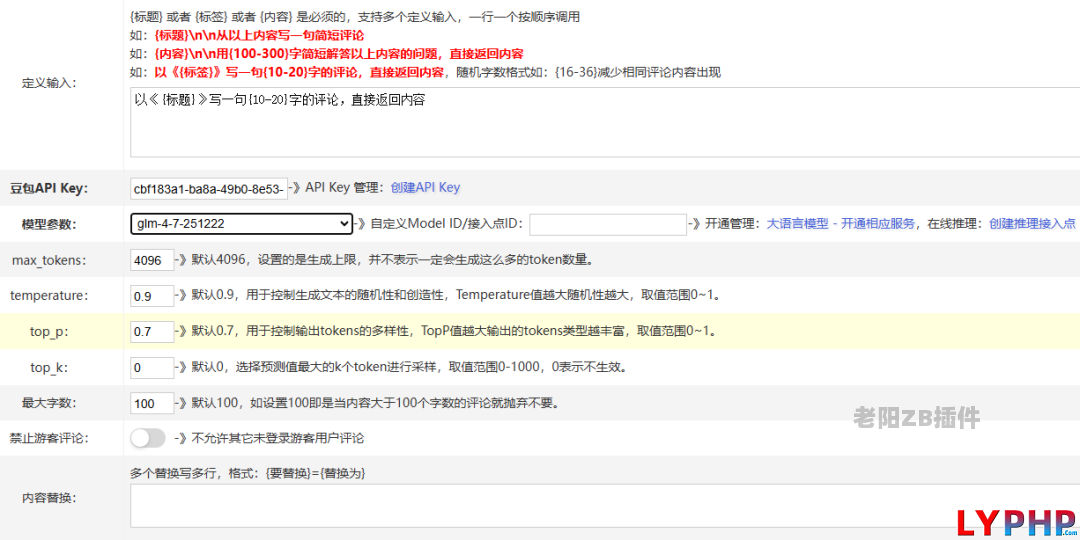This screenshot has height=540, width=1080.
Task: Open the 创建推理接入点 link
Action: pos(1032,224)
